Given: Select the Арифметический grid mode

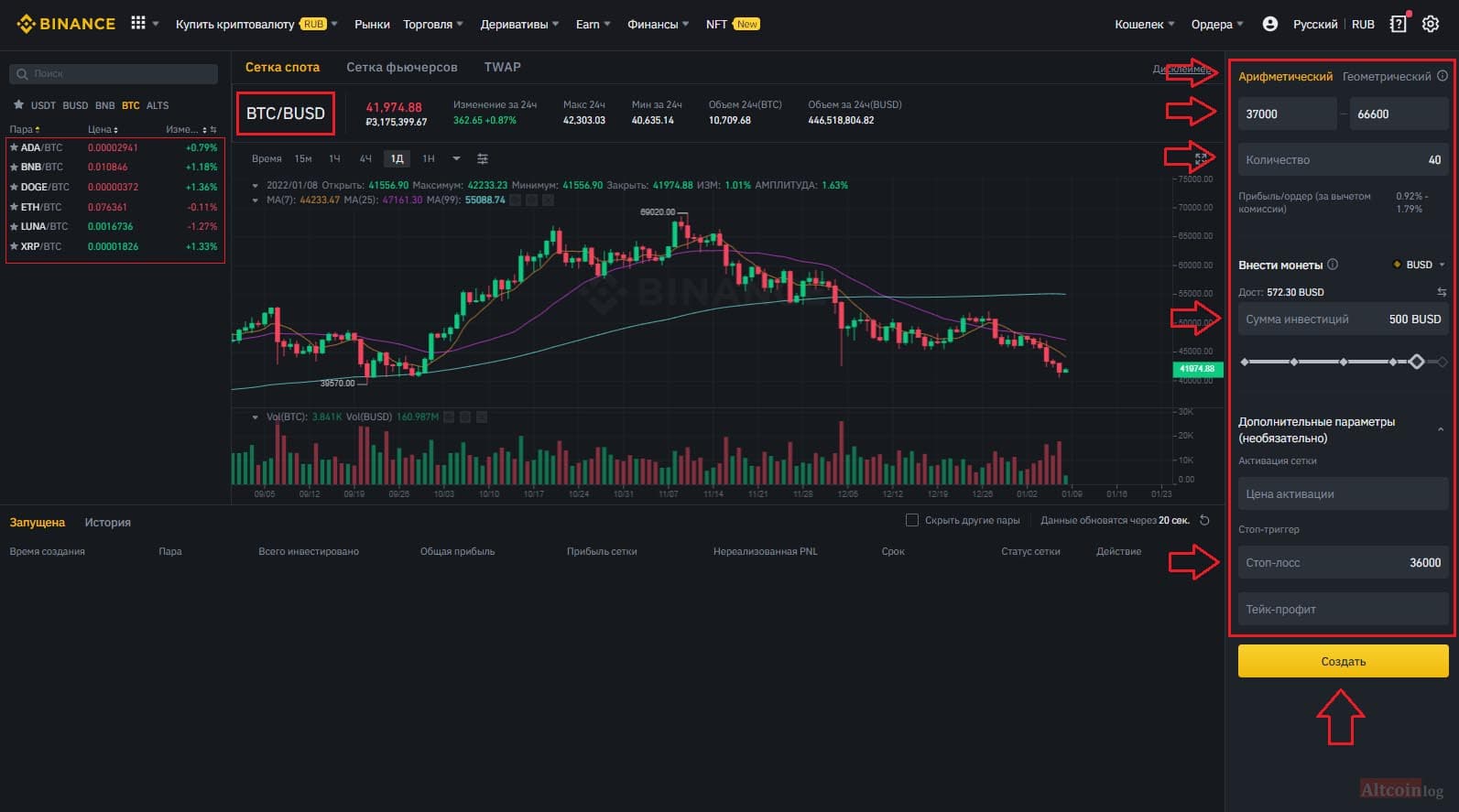Looking at the screenshot, I should point(1285,77).
